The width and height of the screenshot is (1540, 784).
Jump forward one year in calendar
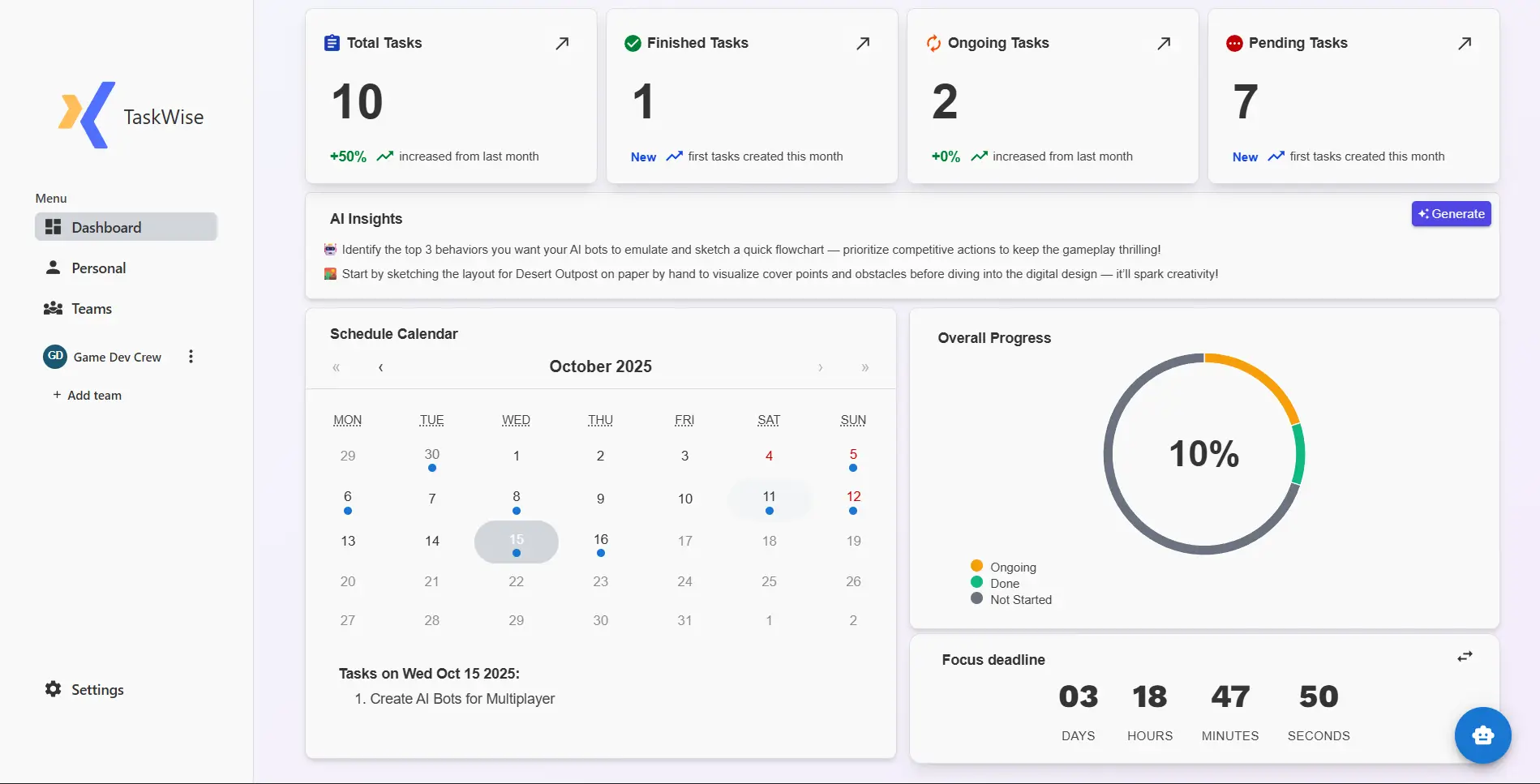[x=865, y=367]
